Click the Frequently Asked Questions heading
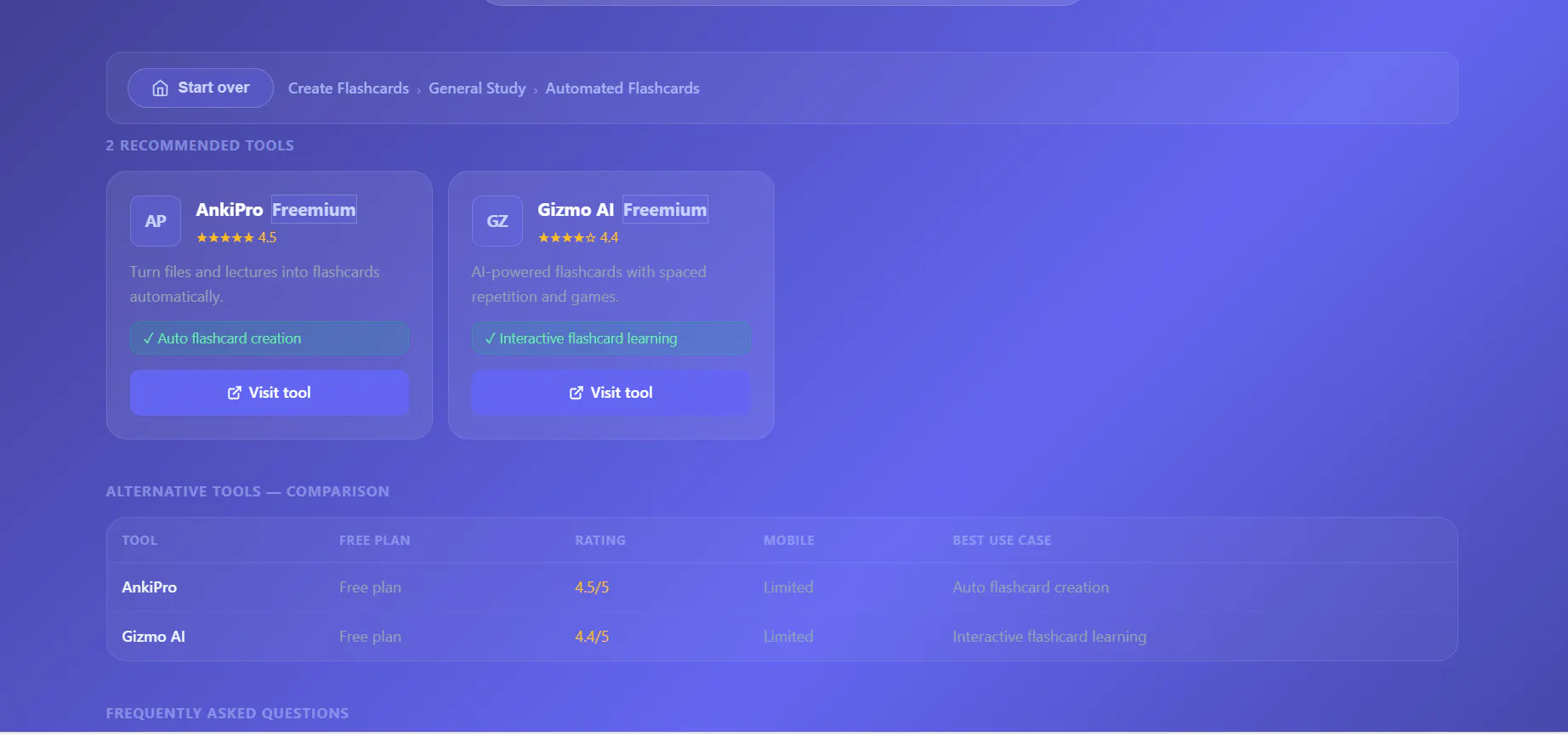Viewport: 1568px width, 737px height. [x=227, y=713]
